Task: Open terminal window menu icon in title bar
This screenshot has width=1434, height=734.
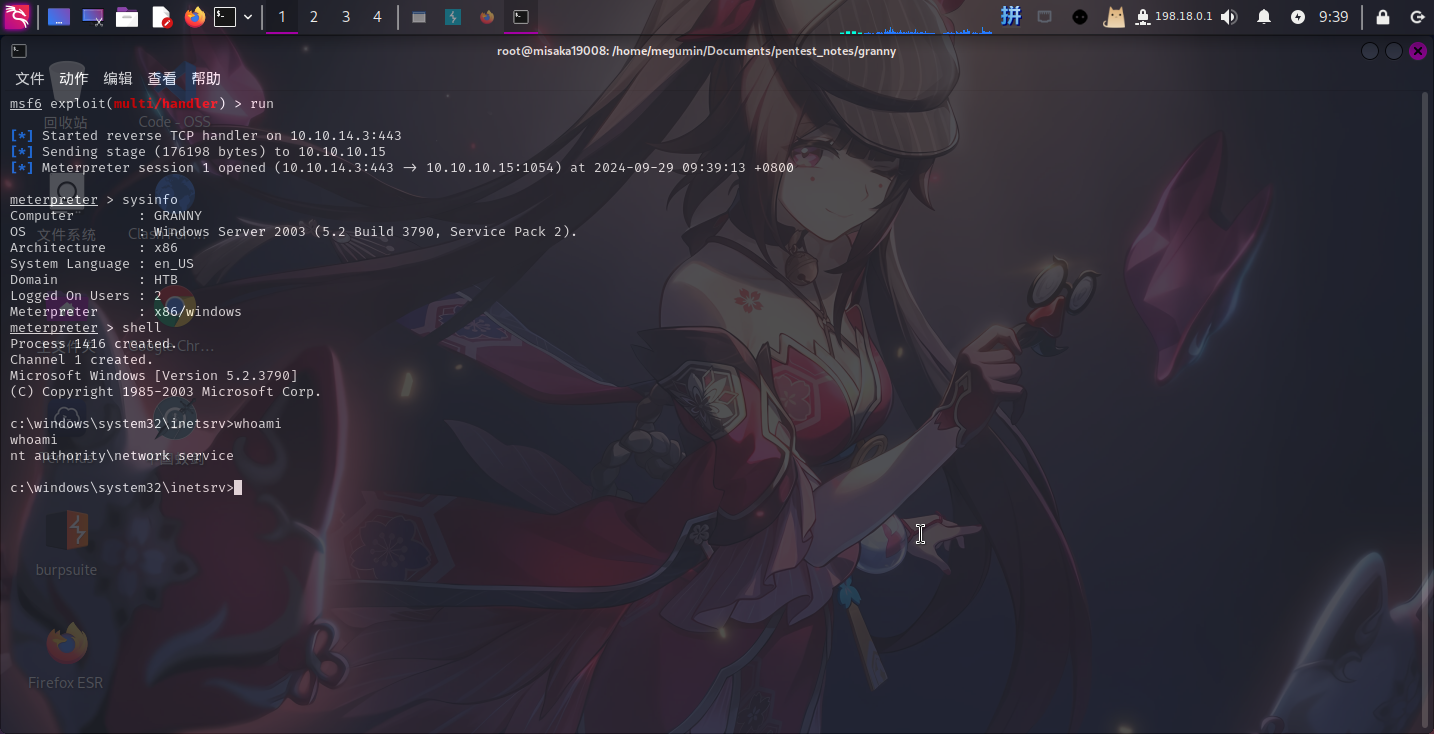Action: point(19,51)
